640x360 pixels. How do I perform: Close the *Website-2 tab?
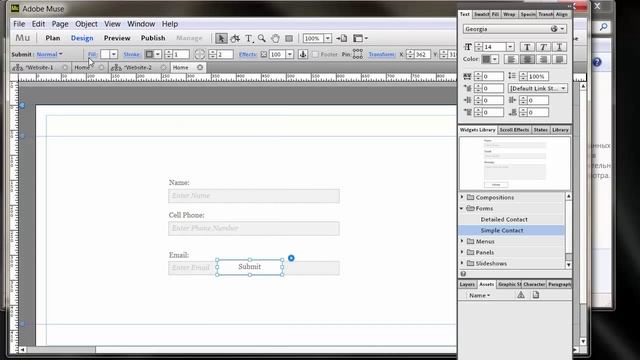[x=163, y=67]
